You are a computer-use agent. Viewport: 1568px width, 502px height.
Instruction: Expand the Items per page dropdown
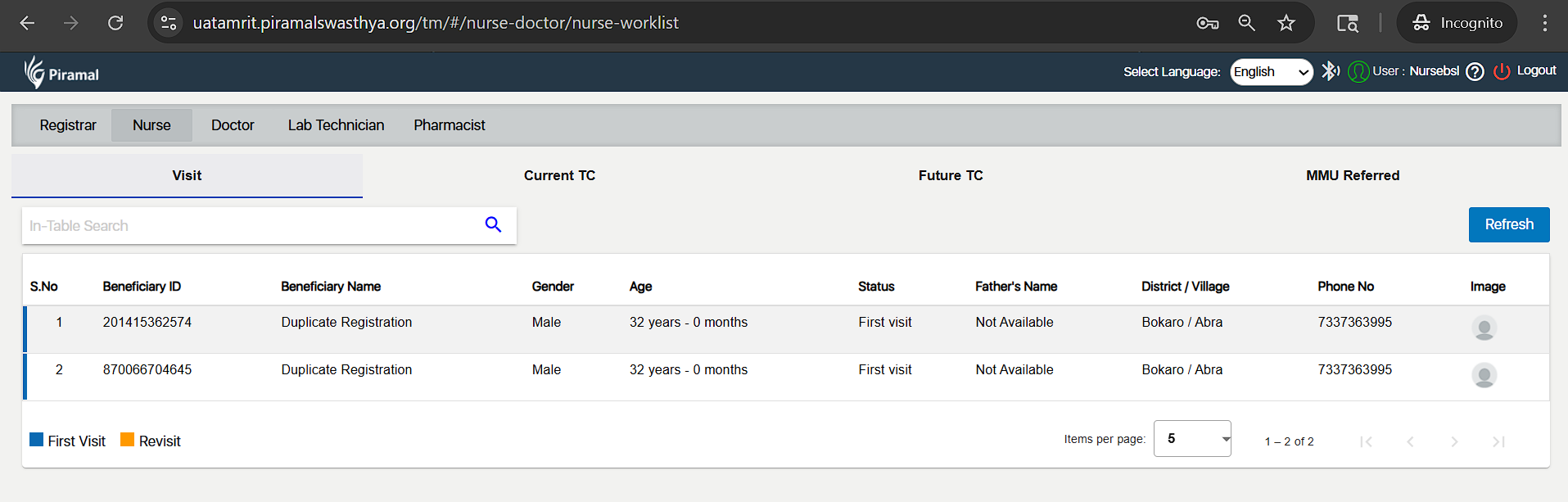click(1192, 439)
